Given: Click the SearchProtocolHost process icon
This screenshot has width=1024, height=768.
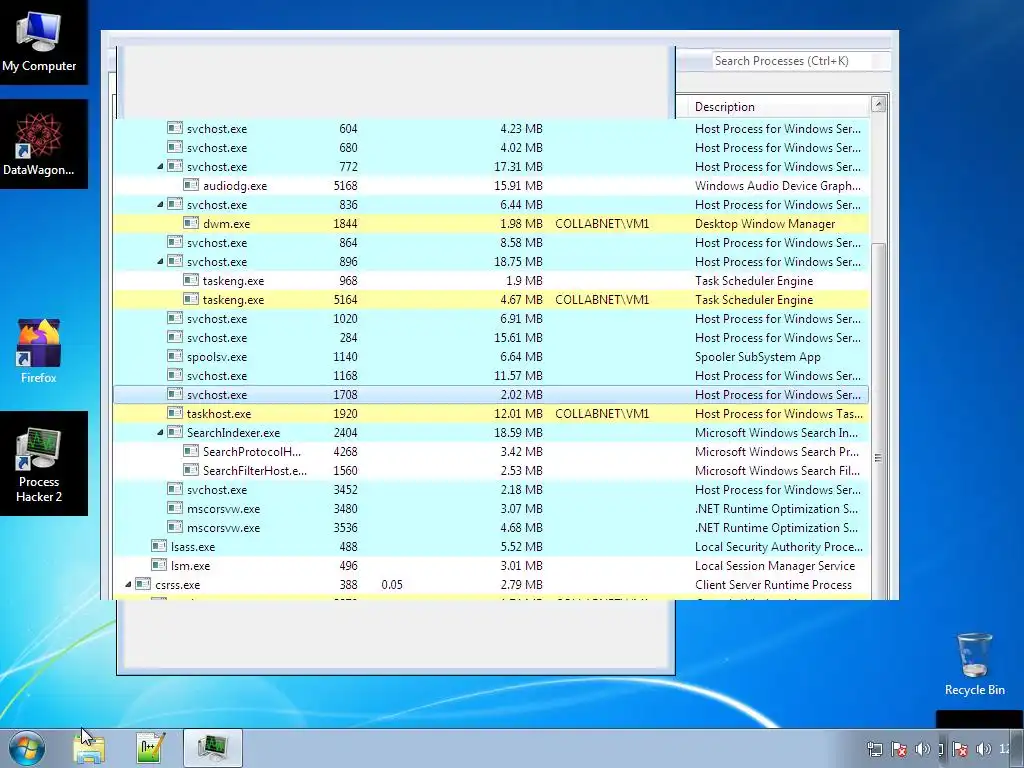Looking at the screenshot, I should (x=191, y=451).
